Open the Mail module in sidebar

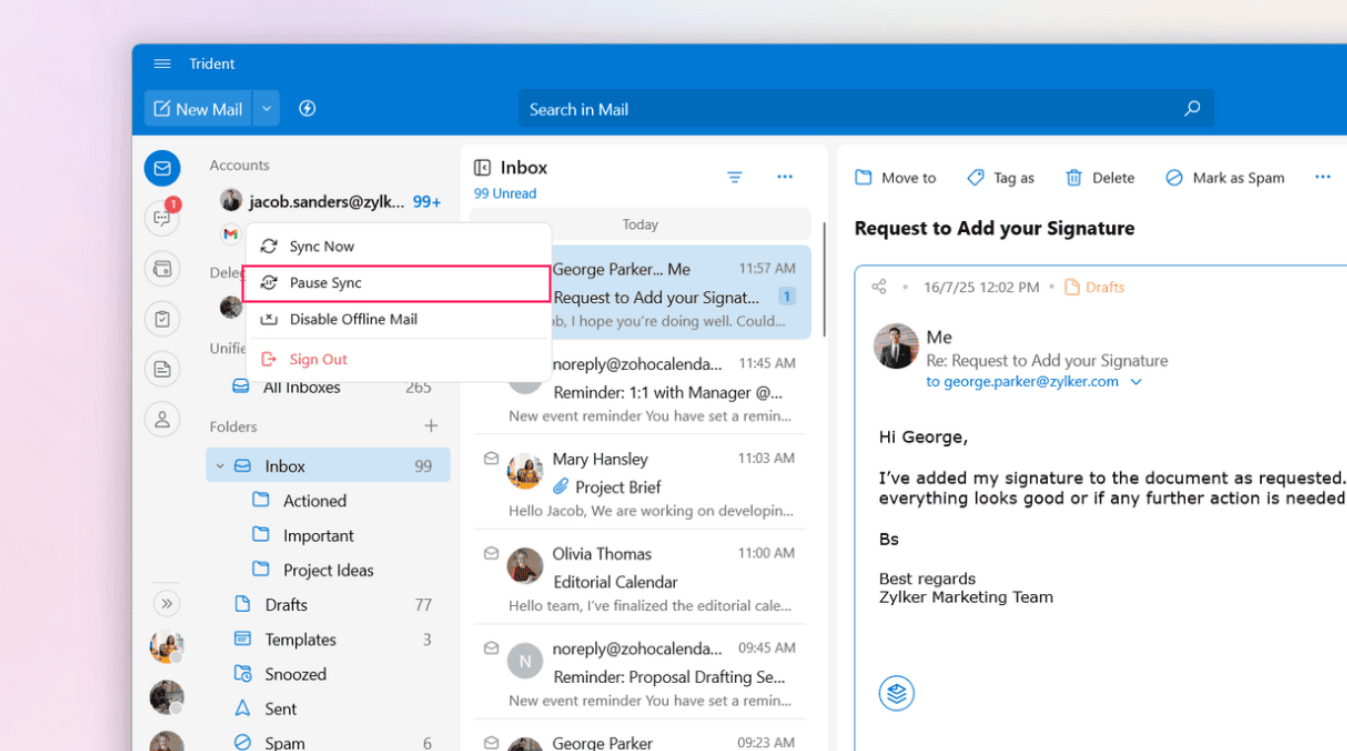point(162,168)
